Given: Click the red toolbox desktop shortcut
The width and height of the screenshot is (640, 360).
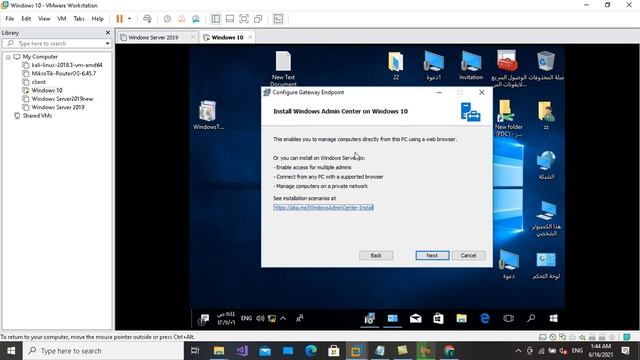Looking at the screenshot, I should (508, 68).
